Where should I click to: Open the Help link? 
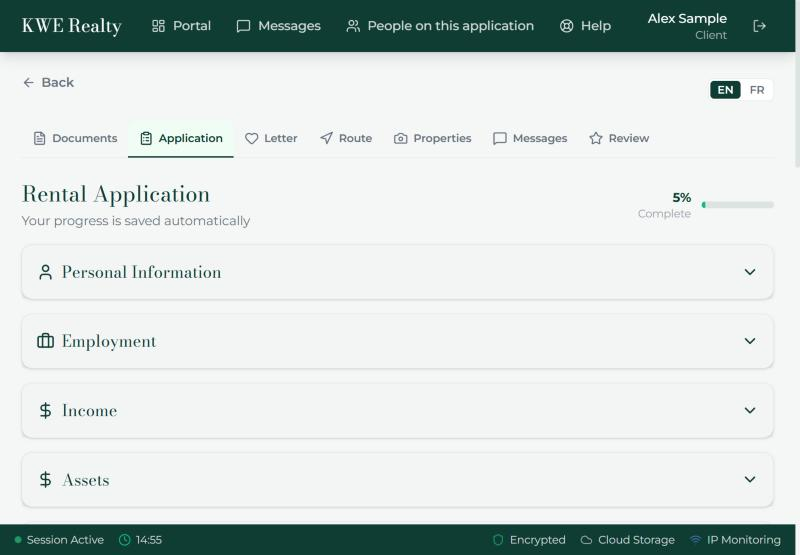click(x=585, y=26)
